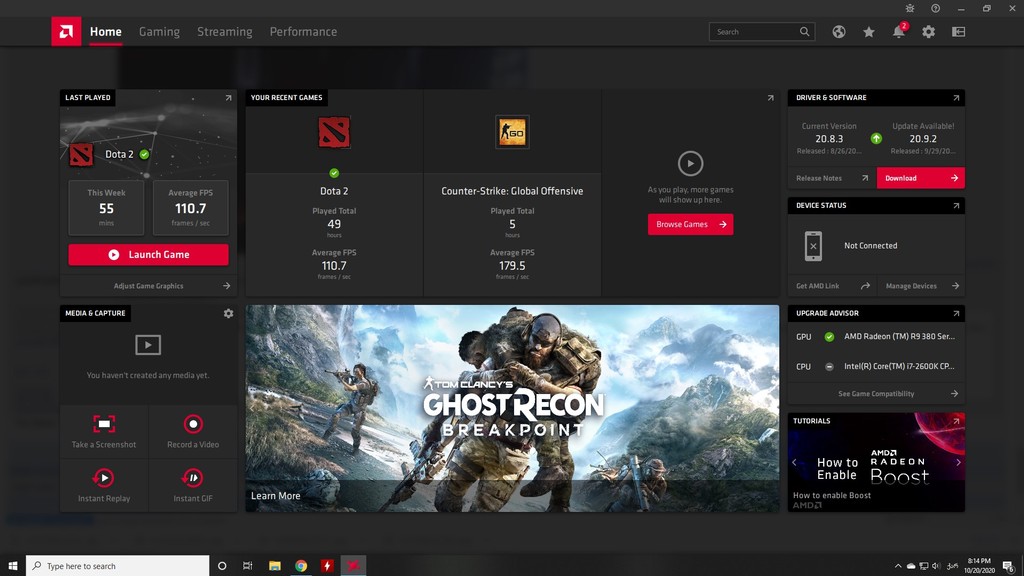Open the favorites star icon
The width and height of the screenshot is (1024, 576).
click(869, 31)
